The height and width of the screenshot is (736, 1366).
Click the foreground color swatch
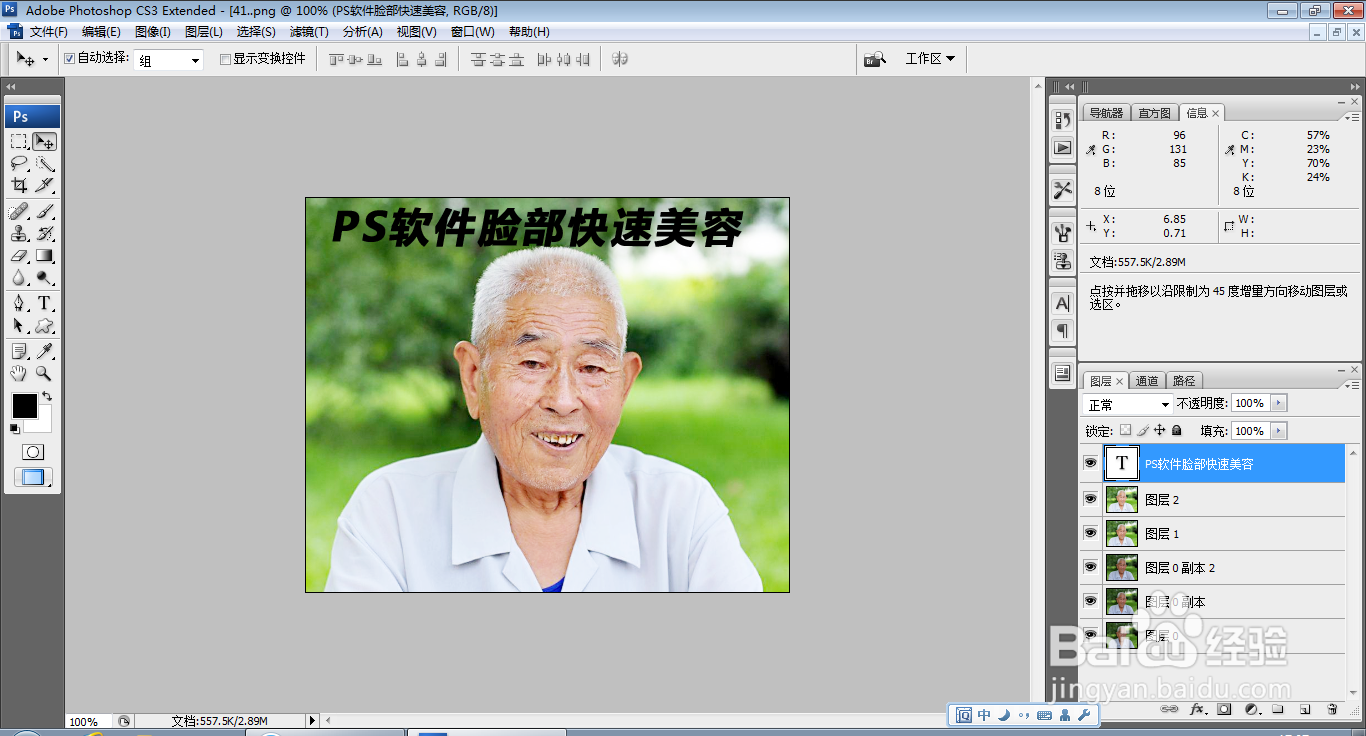click(x=24, y=405)
